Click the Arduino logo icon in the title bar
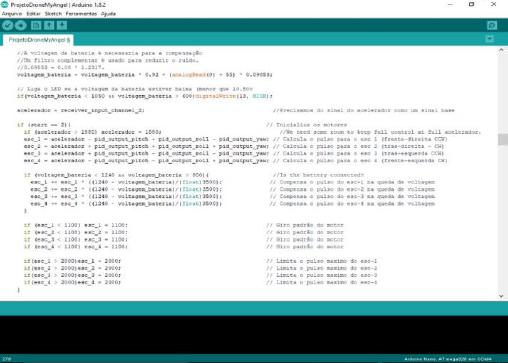 point(5,5)
